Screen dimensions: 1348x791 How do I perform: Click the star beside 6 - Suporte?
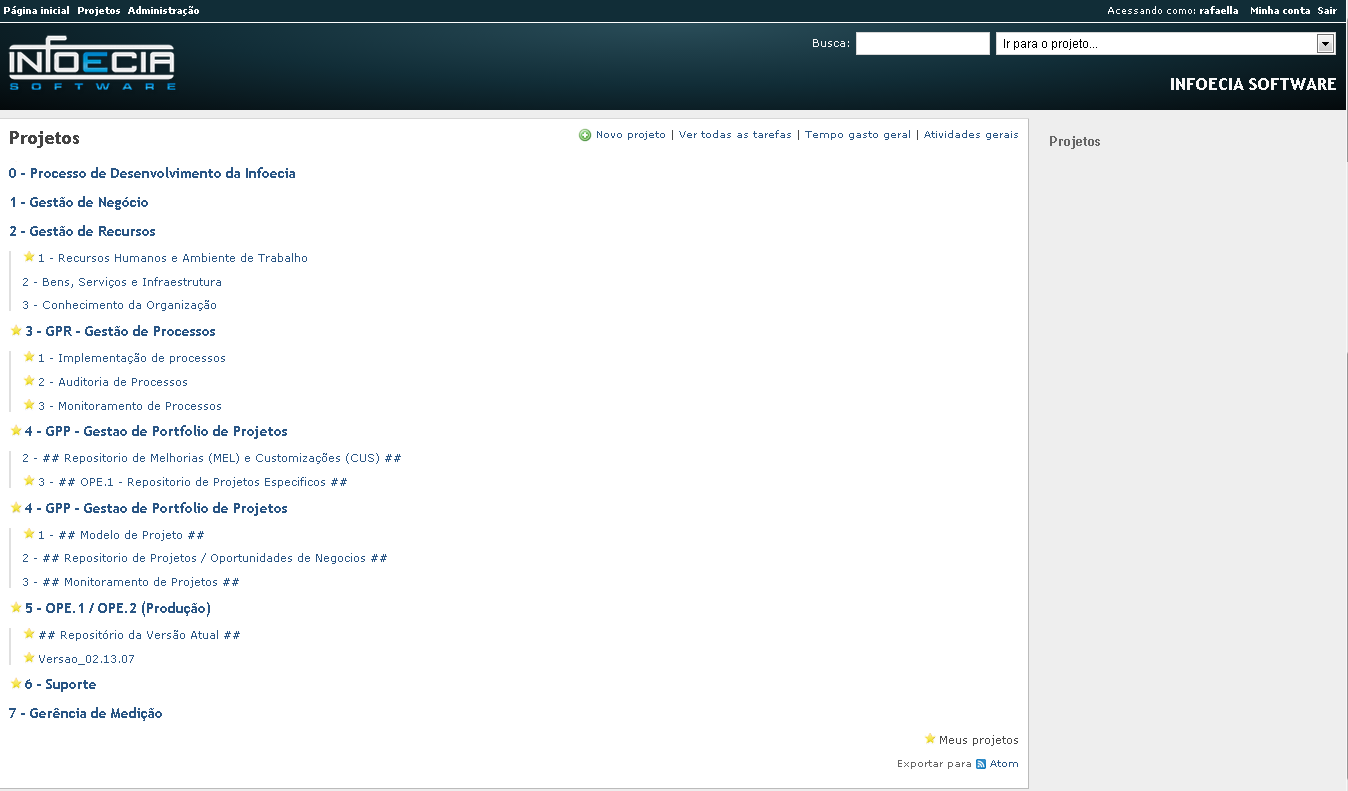coord(16,684)
